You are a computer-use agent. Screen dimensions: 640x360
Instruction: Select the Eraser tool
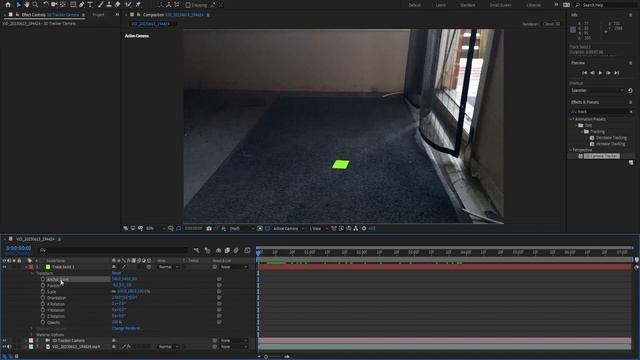[x=118, y=4]
